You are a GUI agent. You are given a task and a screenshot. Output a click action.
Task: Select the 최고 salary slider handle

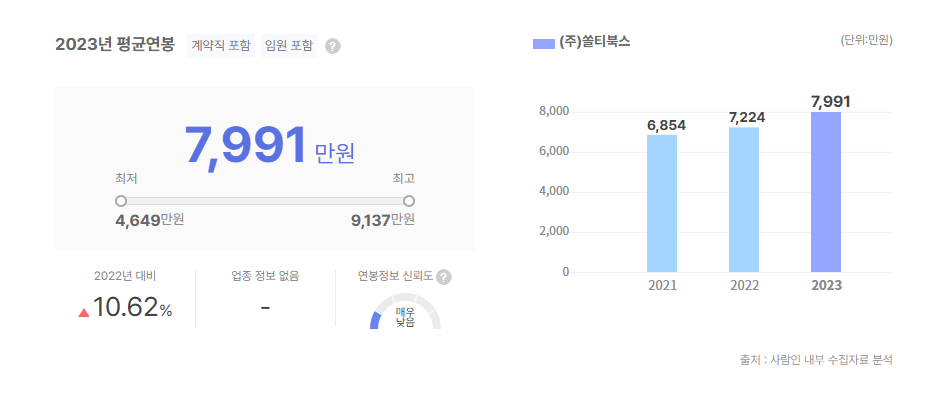[409, 200]
